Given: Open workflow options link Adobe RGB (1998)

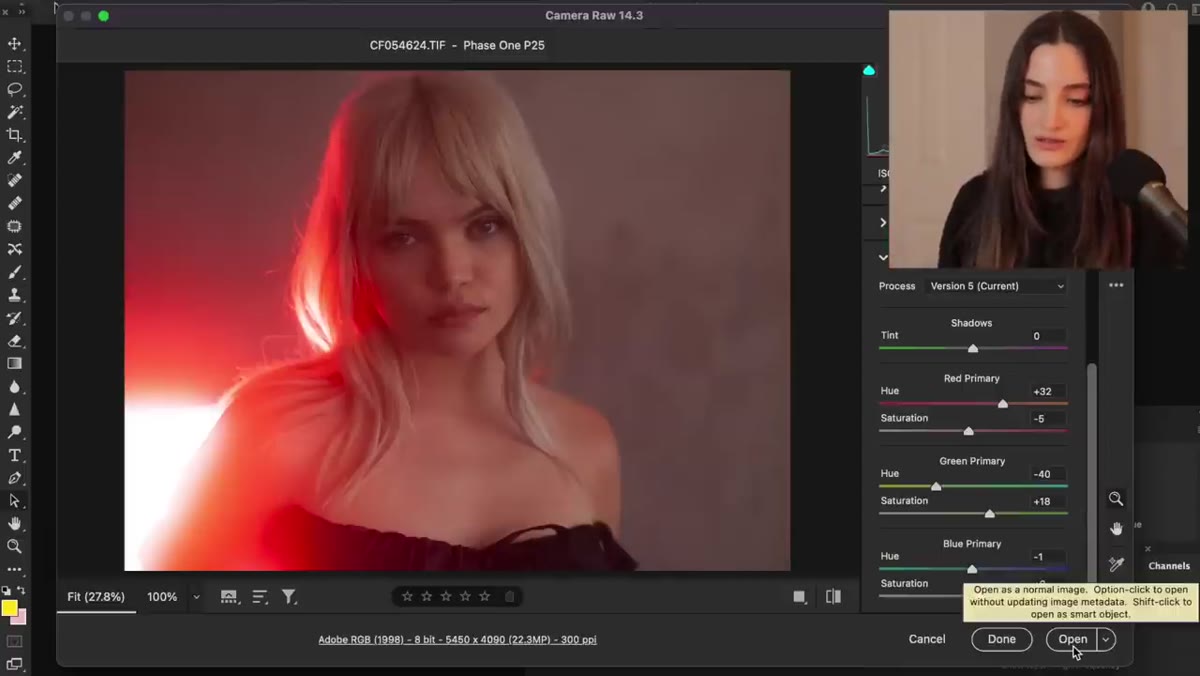Looking at the screenshot, I should click(457, 639).
